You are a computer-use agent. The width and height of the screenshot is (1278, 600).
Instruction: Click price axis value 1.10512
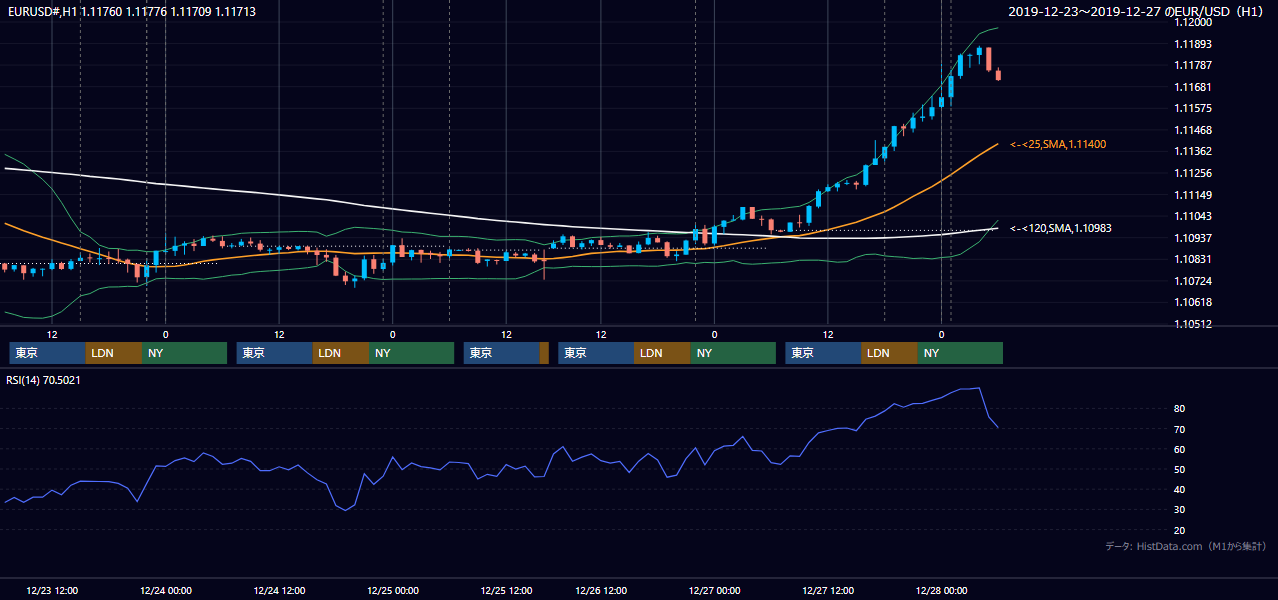tap(1192, 324)
